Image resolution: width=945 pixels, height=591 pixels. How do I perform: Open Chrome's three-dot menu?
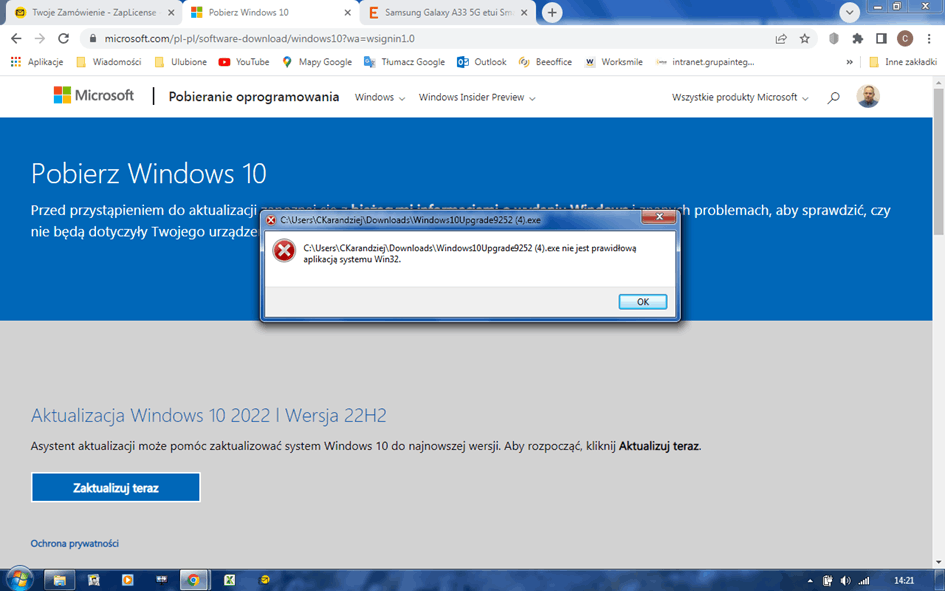pos(929,39)
